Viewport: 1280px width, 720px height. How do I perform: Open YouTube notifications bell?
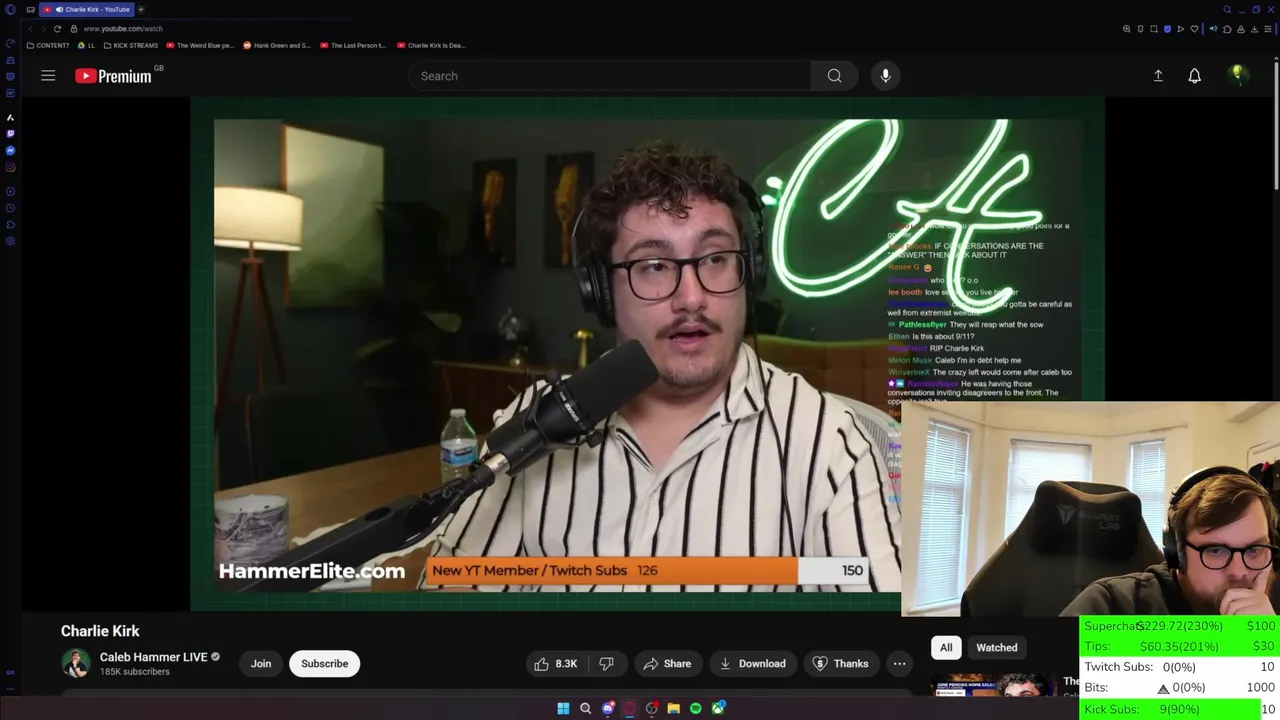pyautogui.click(x=1194, y=76)
